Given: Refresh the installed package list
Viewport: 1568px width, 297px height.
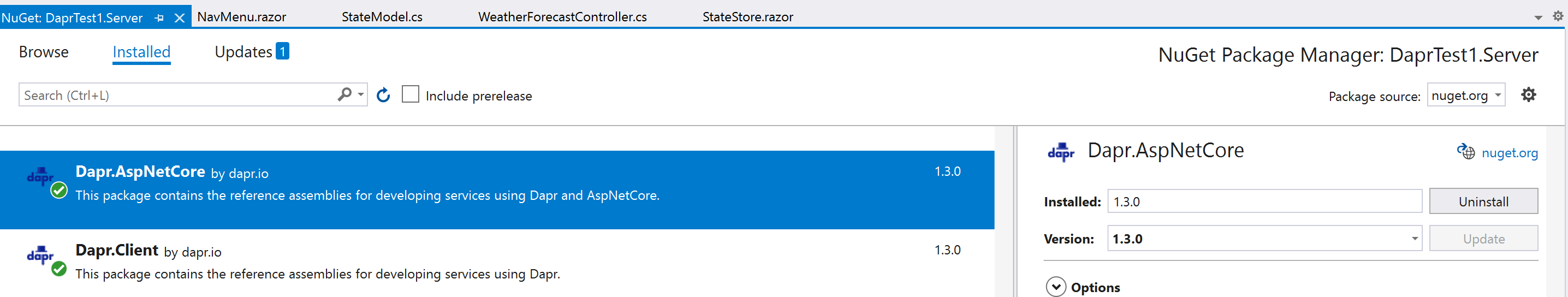Looking at the screenshot, I should [x=383, y=95].
